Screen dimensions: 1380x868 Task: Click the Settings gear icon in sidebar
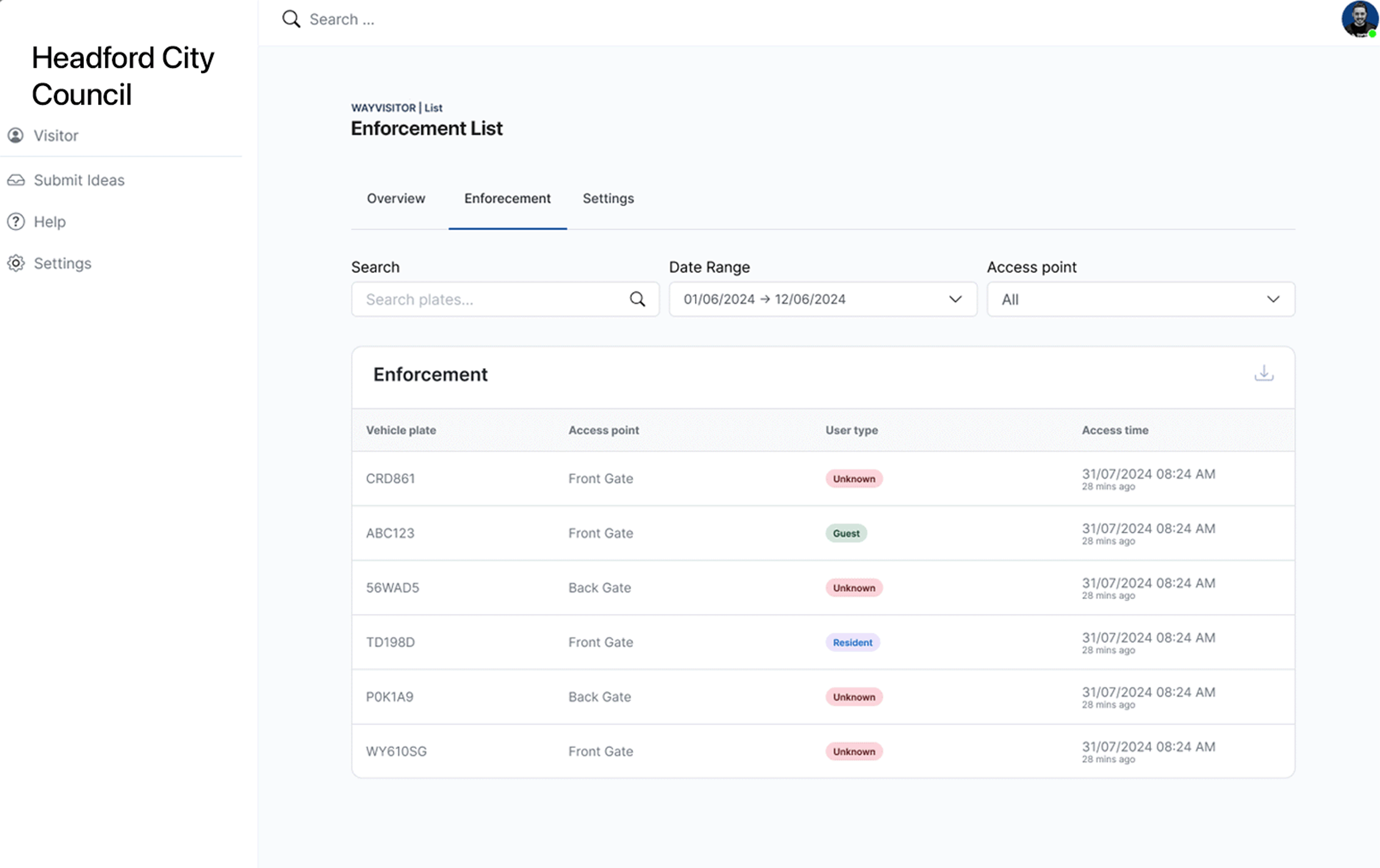point(16,263)
